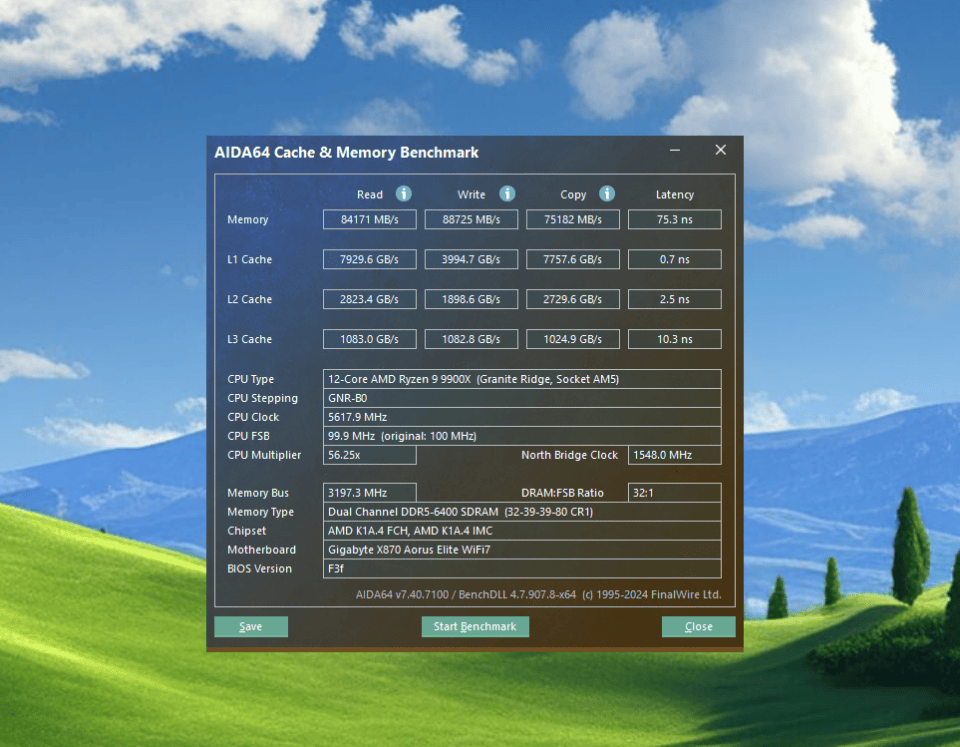
Task: Click the L2 Cache Latency field
Action: click(674, 299)
